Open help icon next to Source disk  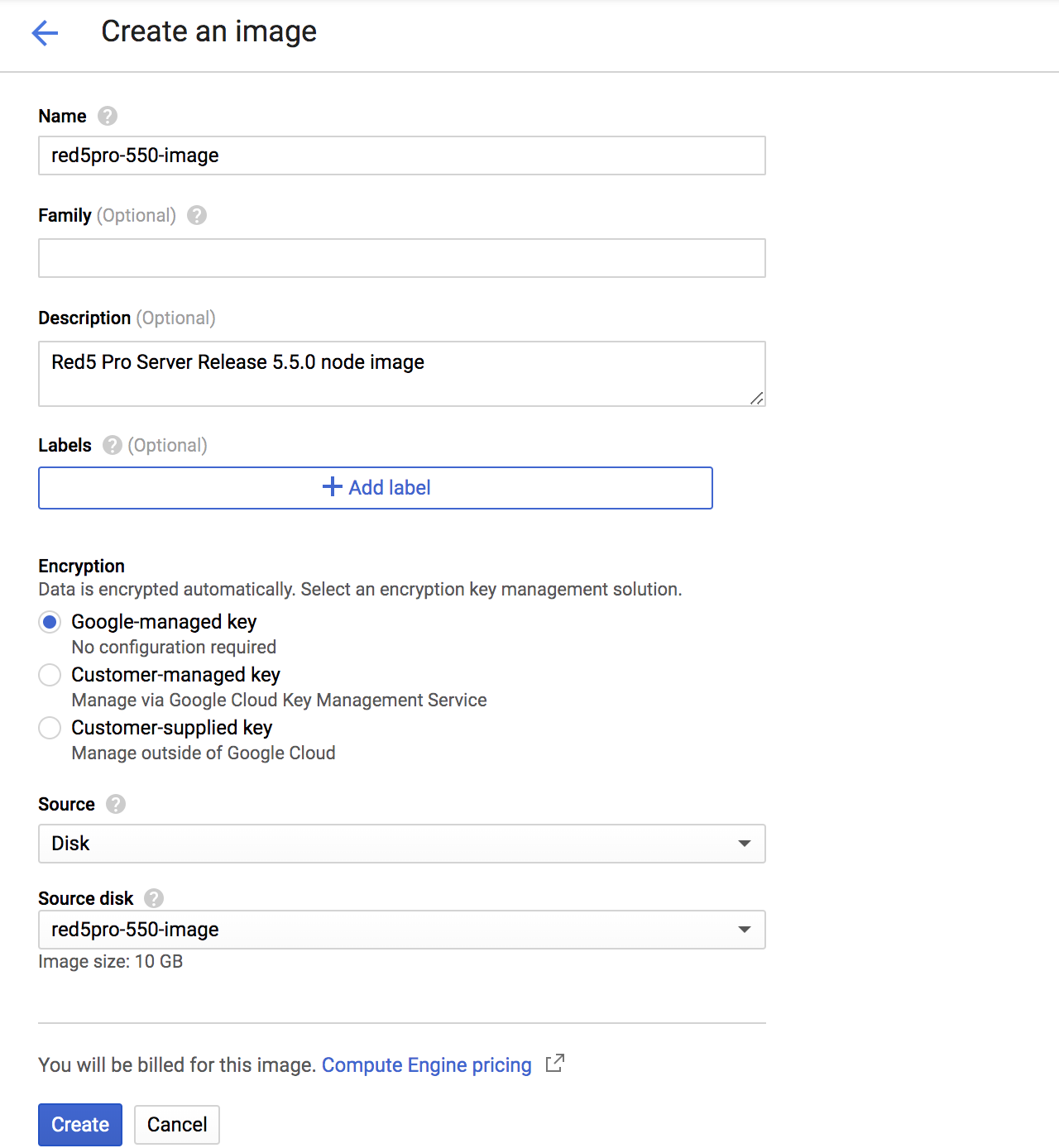tap(154, 898)
